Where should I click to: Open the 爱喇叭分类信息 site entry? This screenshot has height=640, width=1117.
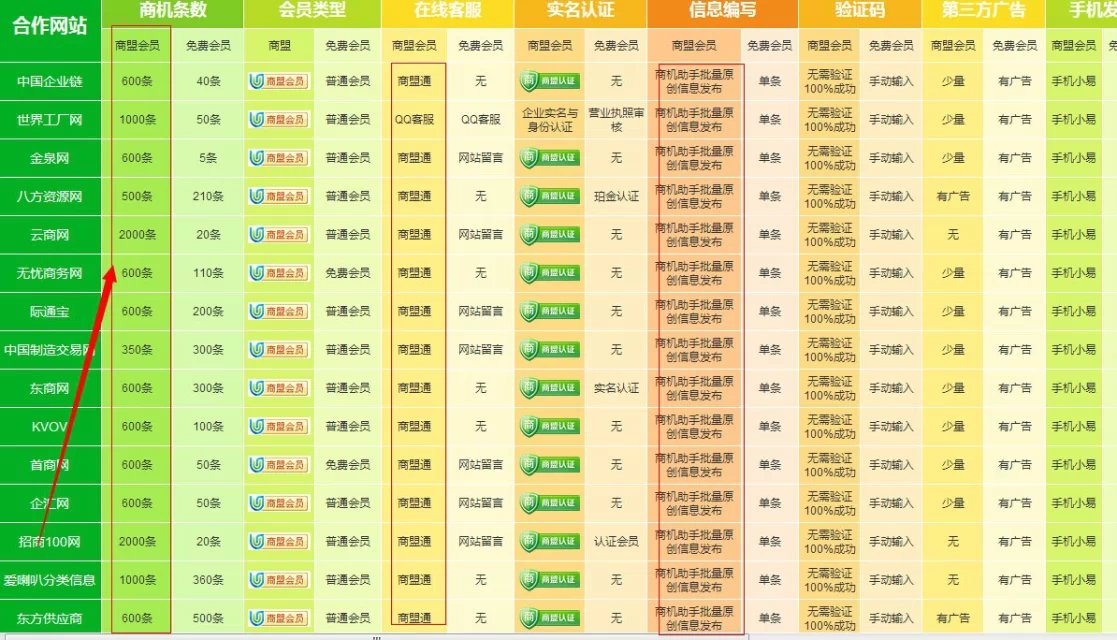[x=50, y=580]
